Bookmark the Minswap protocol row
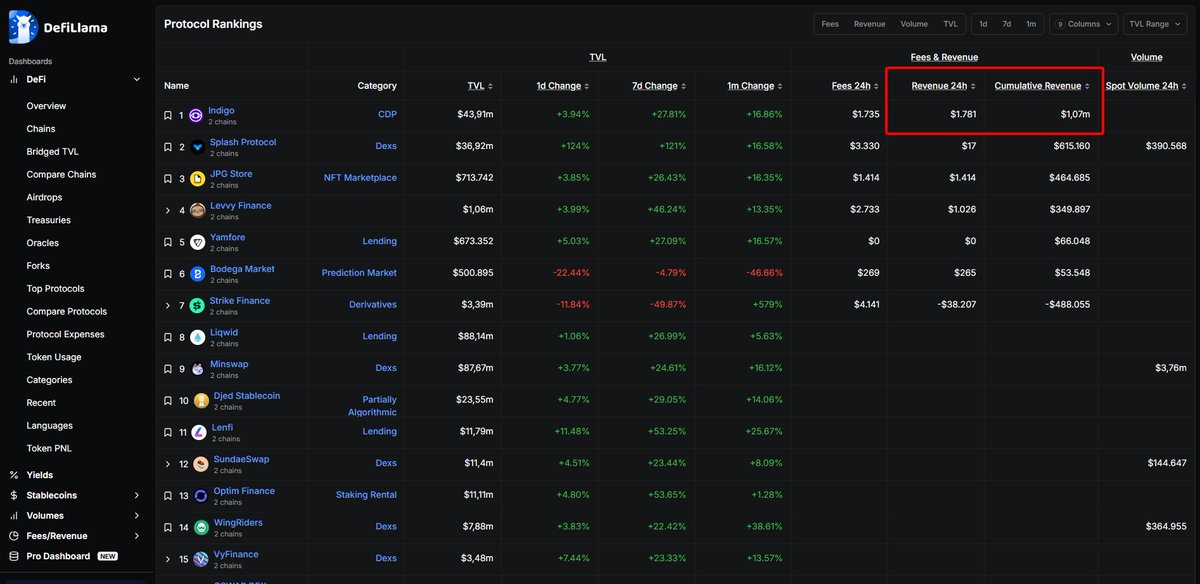 click(168, 369)
